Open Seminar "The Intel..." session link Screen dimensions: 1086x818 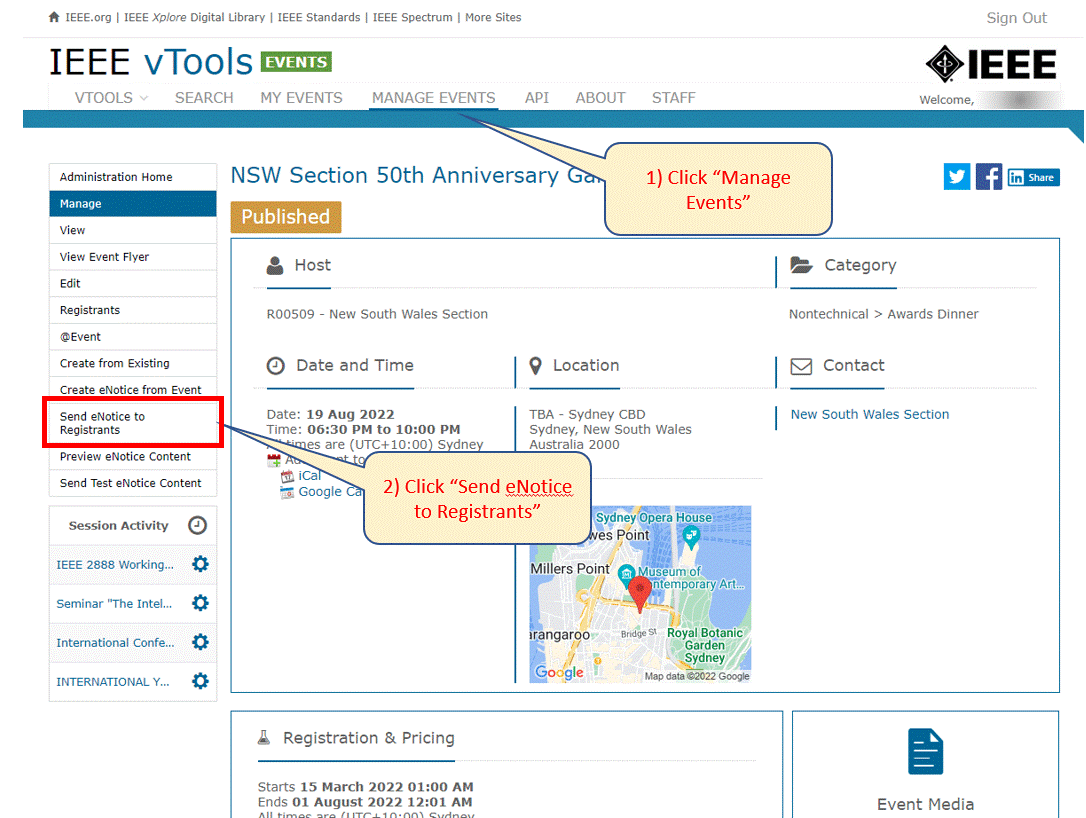114,603
